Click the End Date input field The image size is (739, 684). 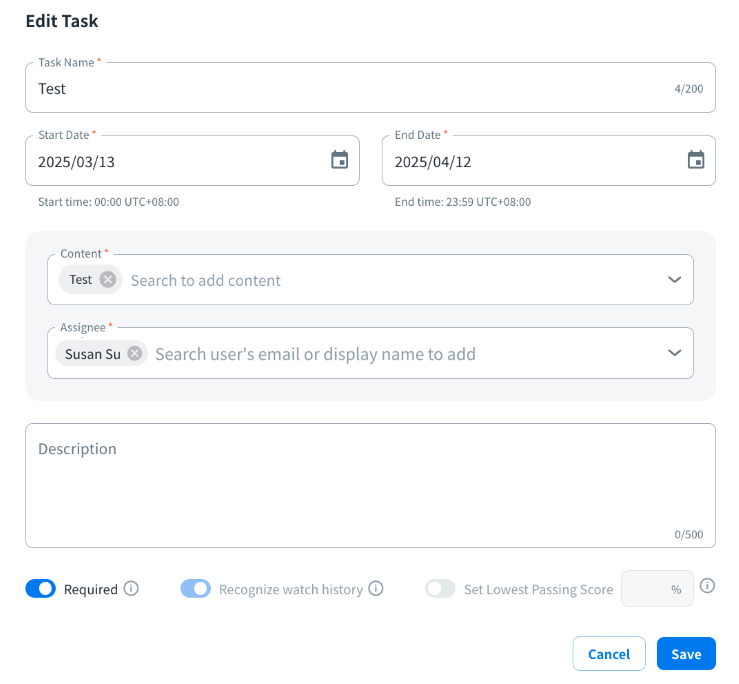coord(530,161)
